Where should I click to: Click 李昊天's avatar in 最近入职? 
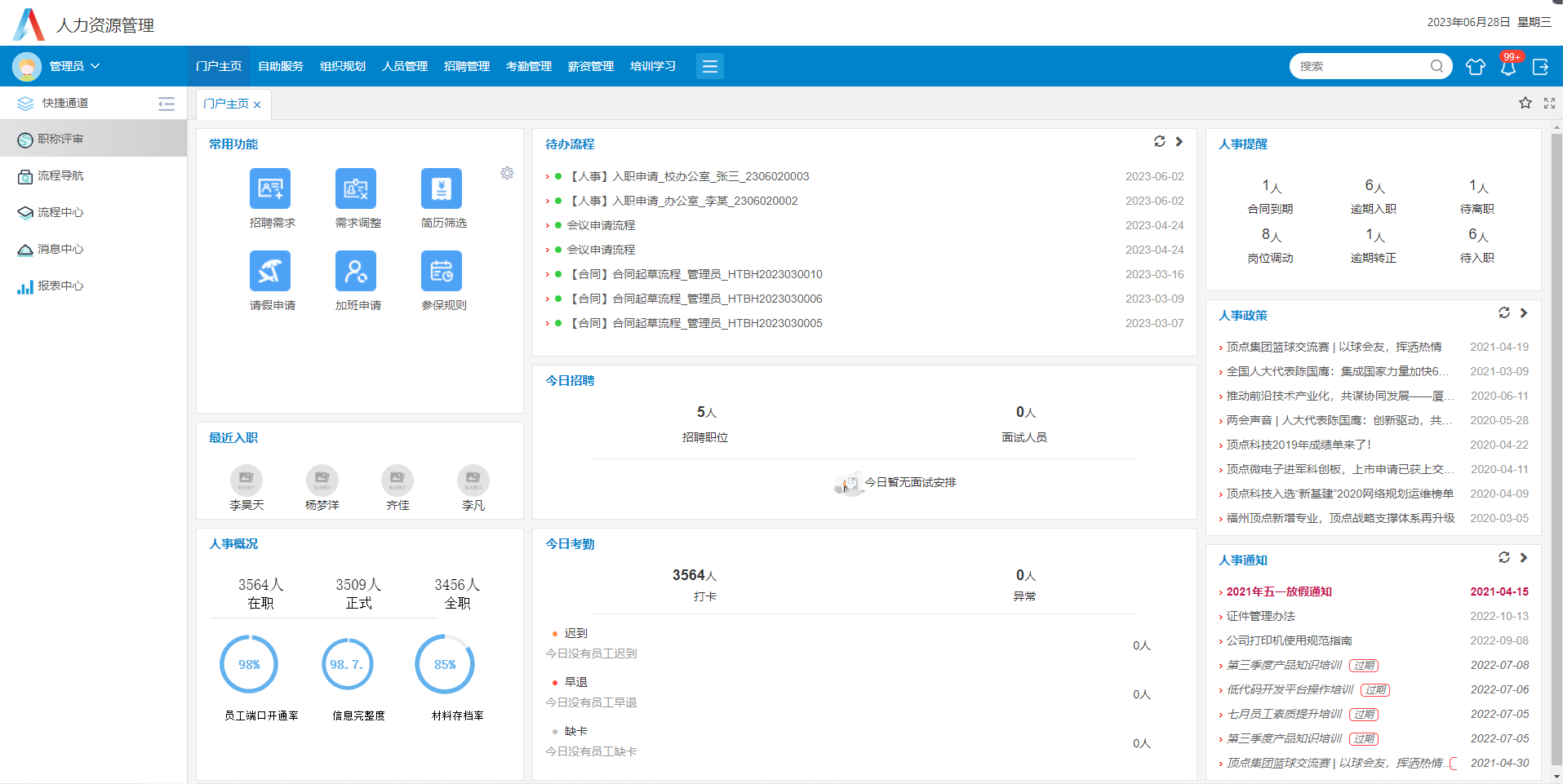click(x=246, y=480)
